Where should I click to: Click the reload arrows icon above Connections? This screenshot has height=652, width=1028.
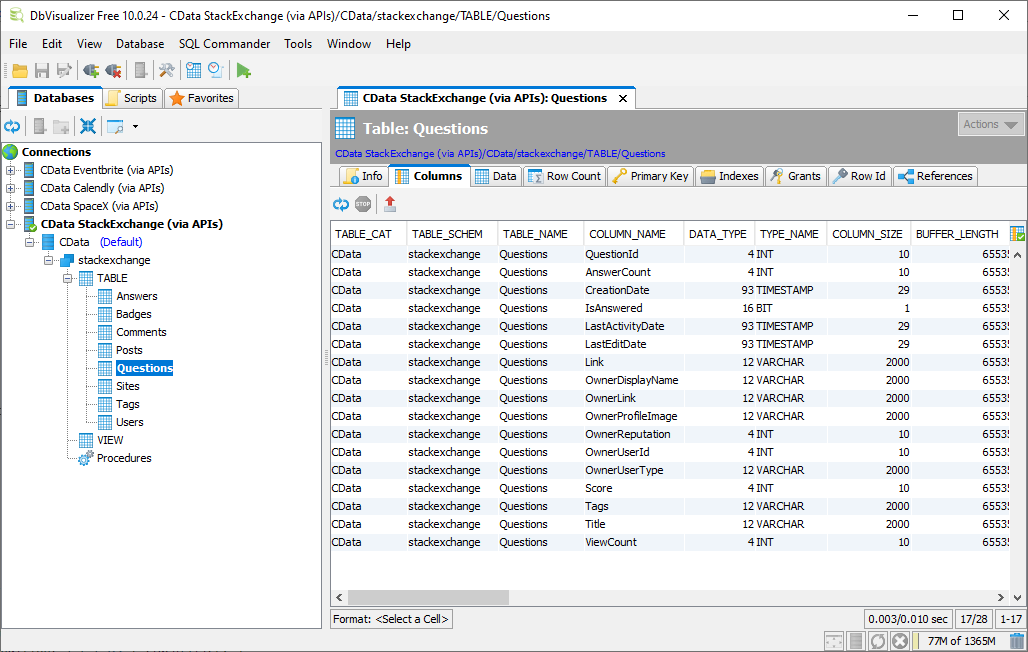pos(11,125)
